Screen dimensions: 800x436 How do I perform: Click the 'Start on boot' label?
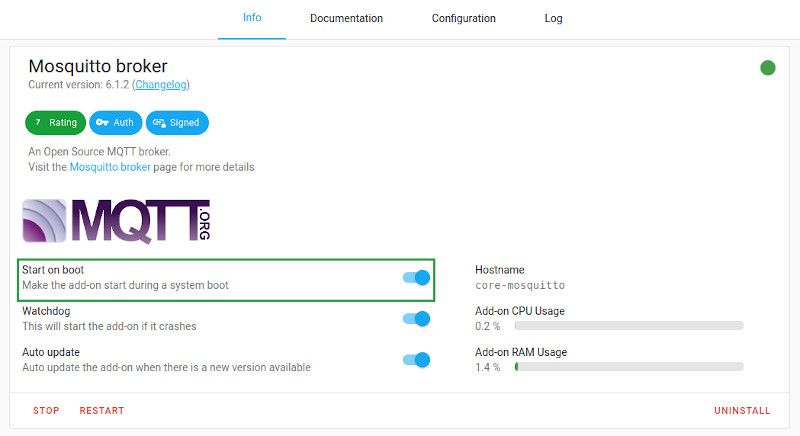53,270
